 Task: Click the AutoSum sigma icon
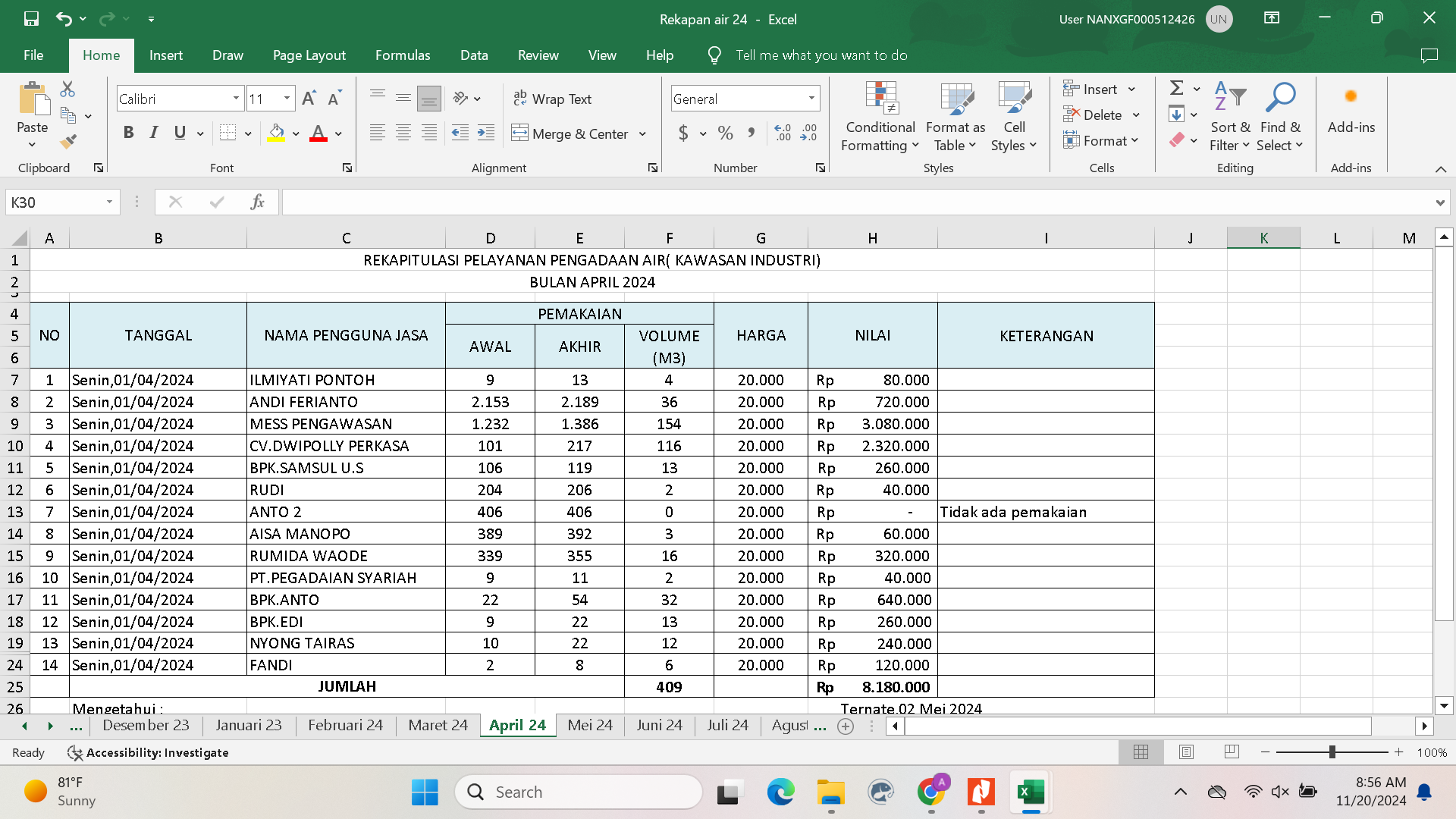pyautogui.click(x=1177, y=89)
